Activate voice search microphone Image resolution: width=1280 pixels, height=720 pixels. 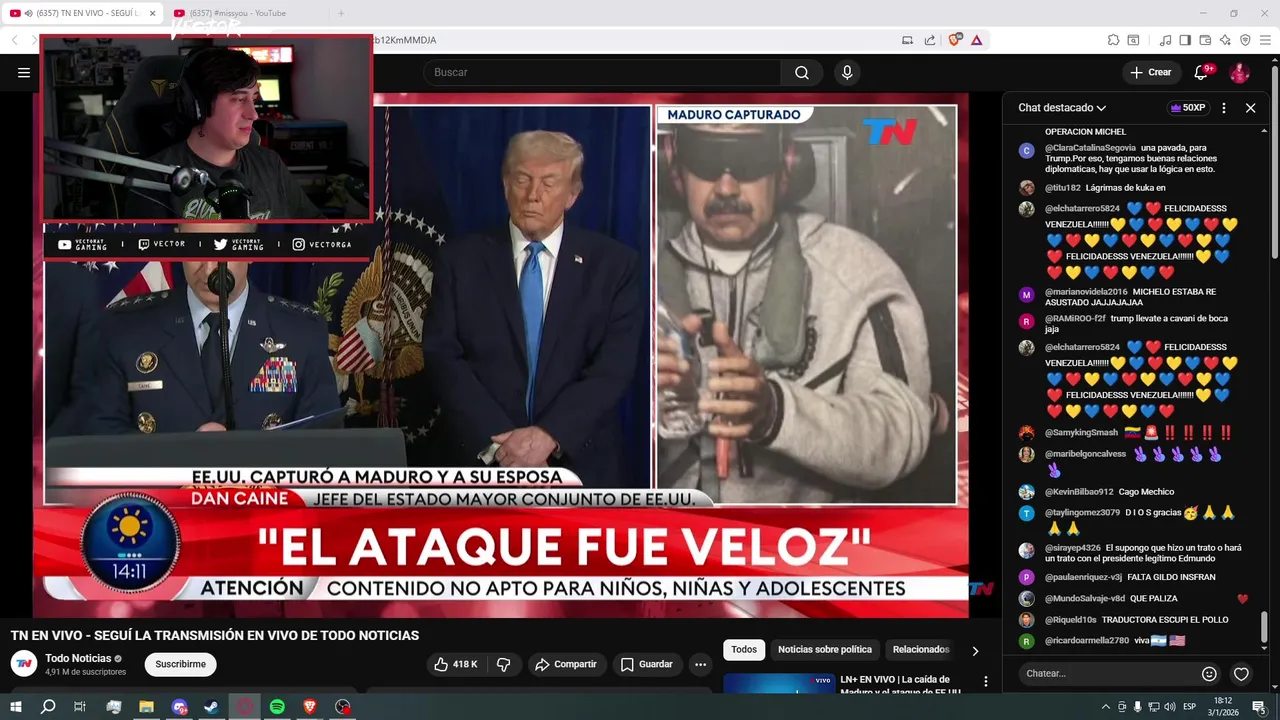847,72
